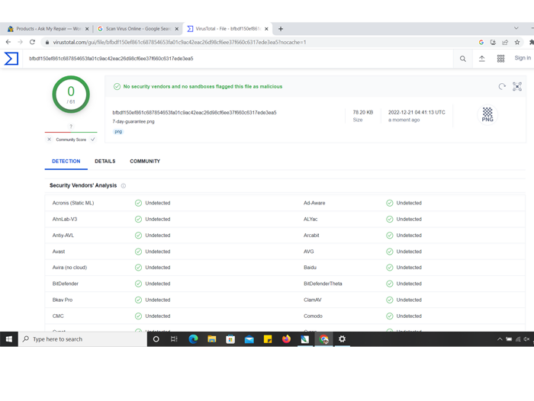534x401 pixels.
Task: Show hidden system tray icons chevron
Action: tap(500, 339)
